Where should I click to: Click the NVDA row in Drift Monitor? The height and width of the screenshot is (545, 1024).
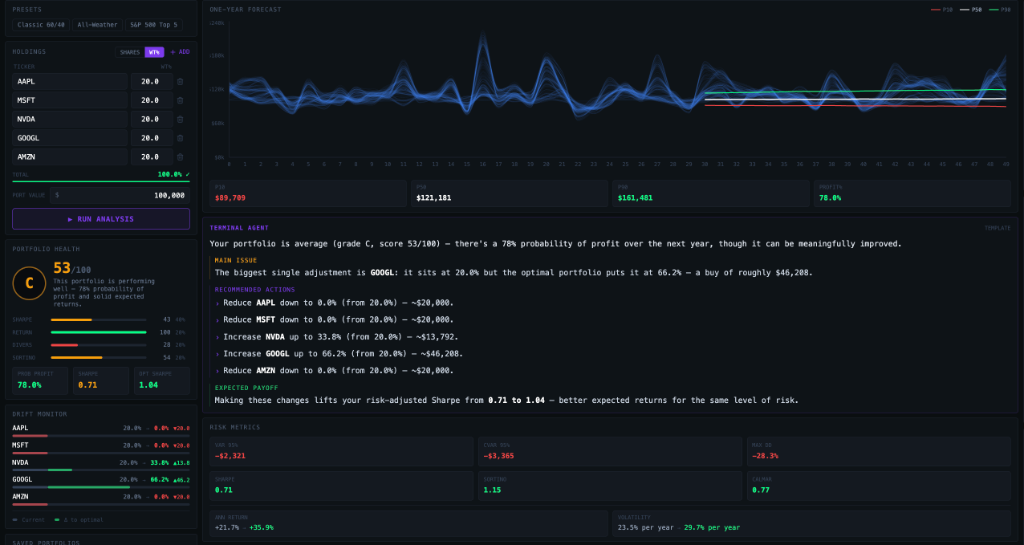pos(101,465)
